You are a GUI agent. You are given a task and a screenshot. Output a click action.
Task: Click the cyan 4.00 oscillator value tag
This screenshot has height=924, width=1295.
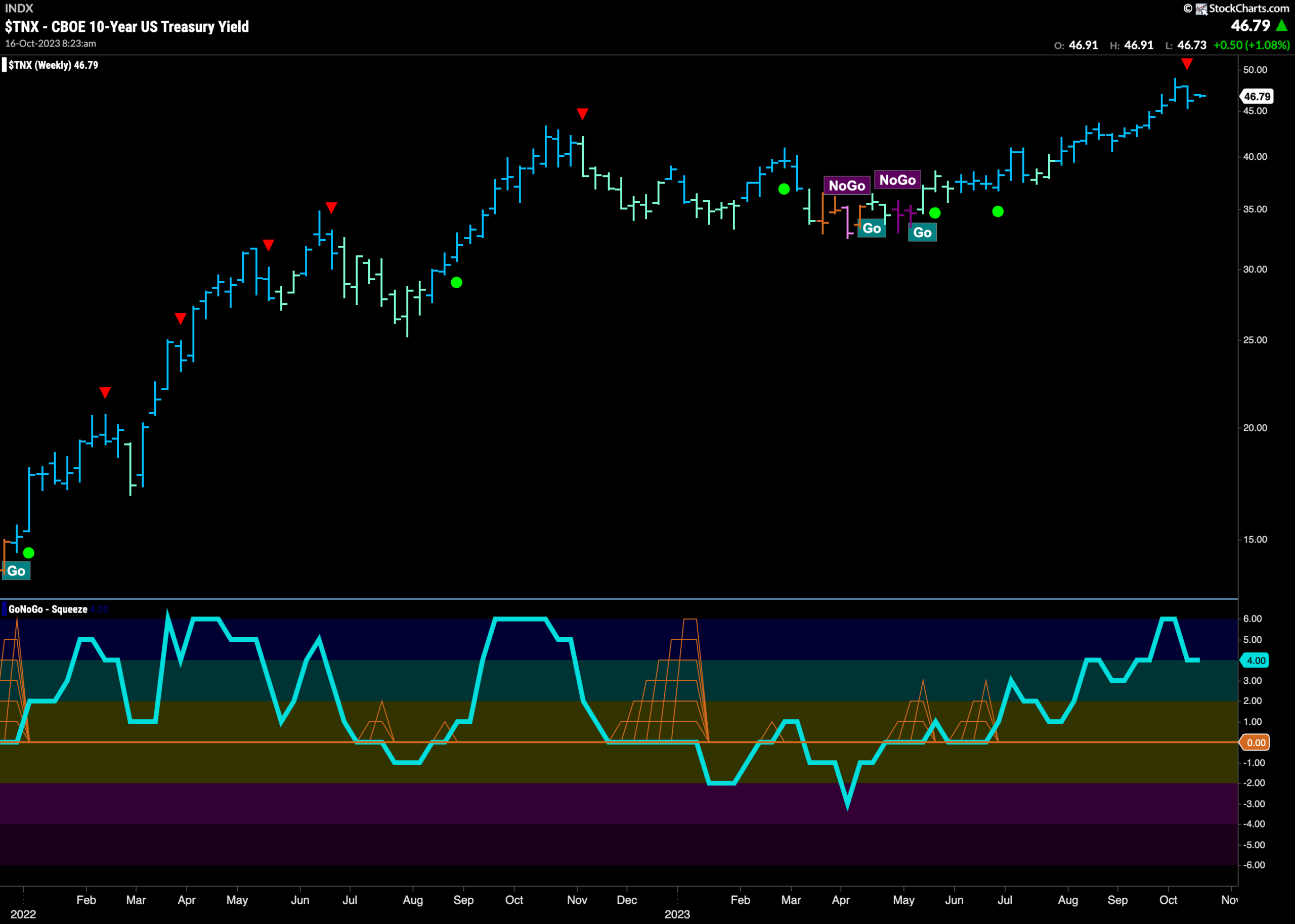[1256, 661]
